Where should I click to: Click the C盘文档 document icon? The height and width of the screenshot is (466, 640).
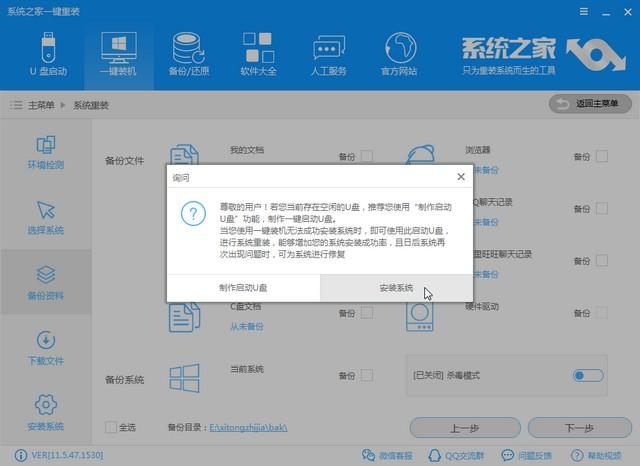pos(184,317)
